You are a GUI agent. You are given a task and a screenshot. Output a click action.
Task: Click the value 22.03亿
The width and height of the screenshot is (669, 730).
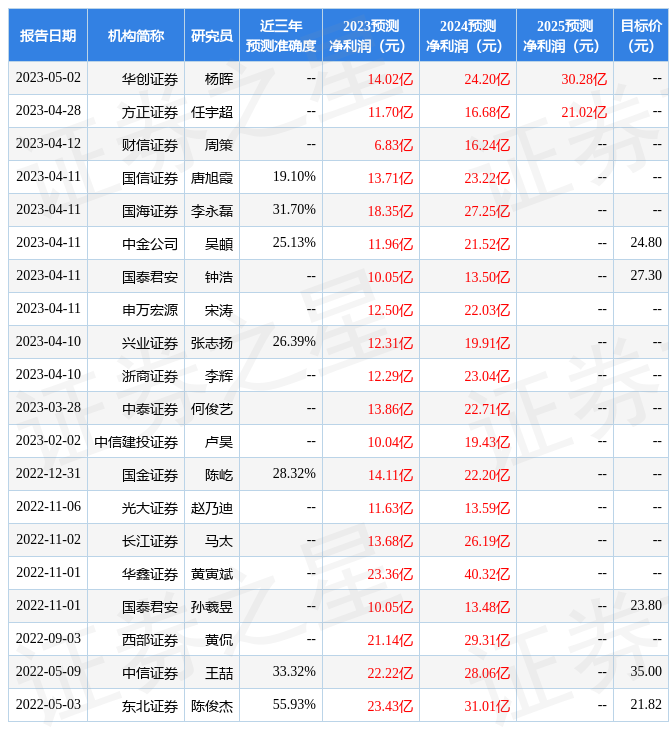click(x=487, y=311)
